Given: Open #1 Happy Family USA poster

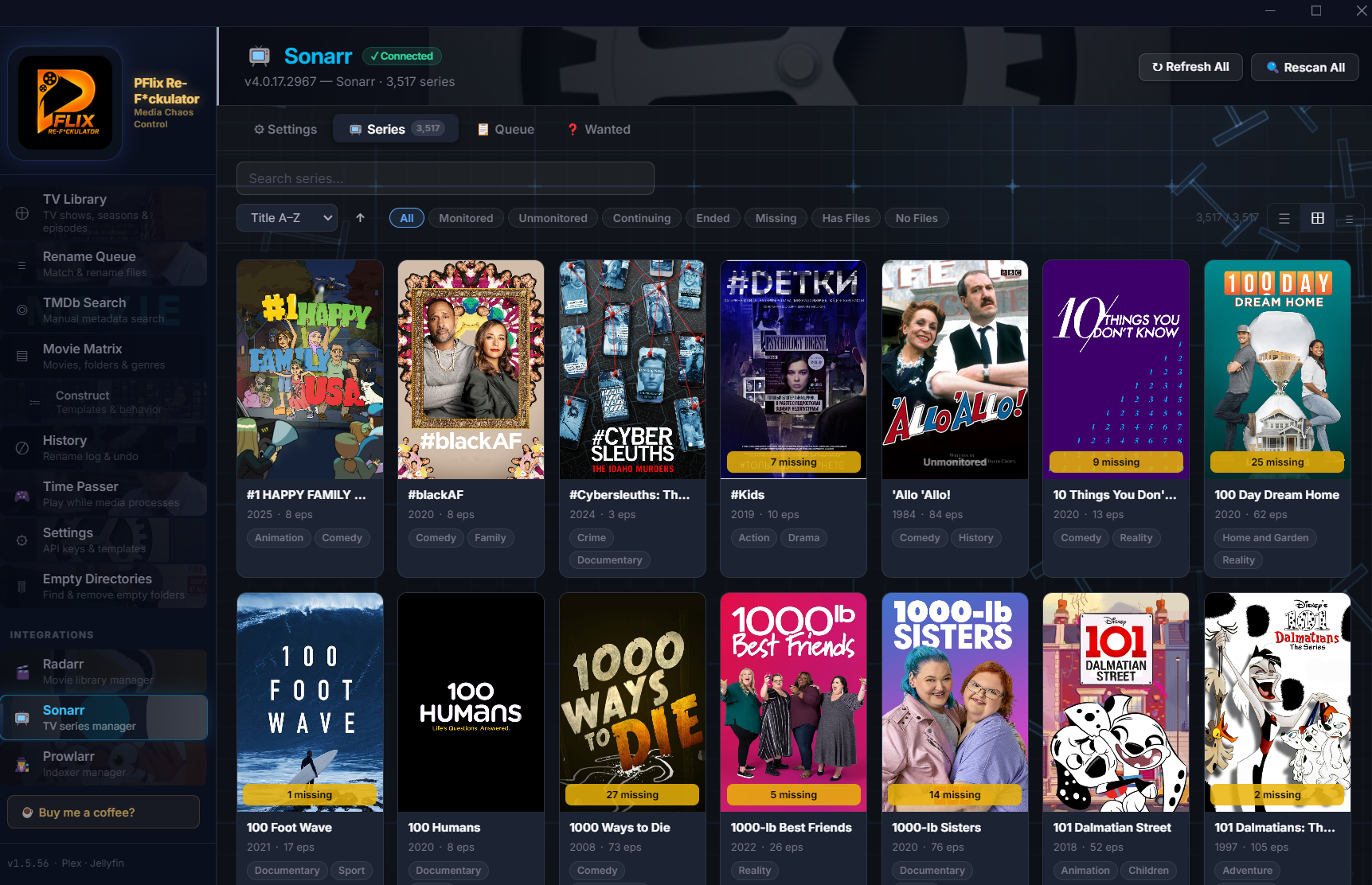Looking at the screenshot, I should (x=310, y=369).
